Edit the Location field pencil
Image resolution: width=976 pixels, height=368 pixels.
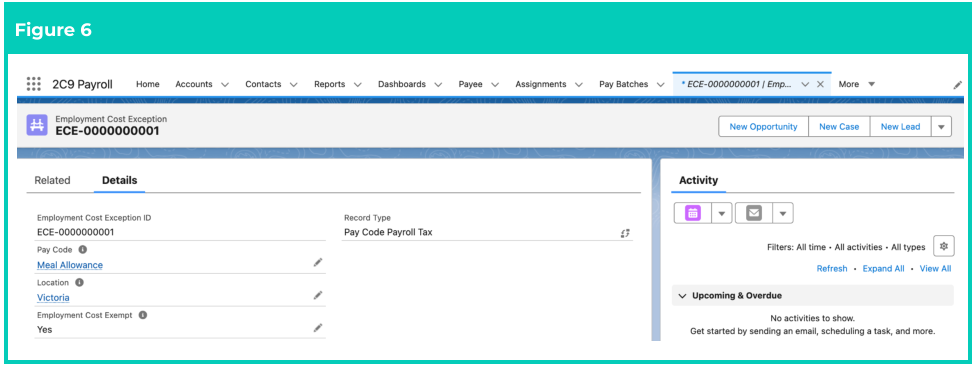[318, 295]
